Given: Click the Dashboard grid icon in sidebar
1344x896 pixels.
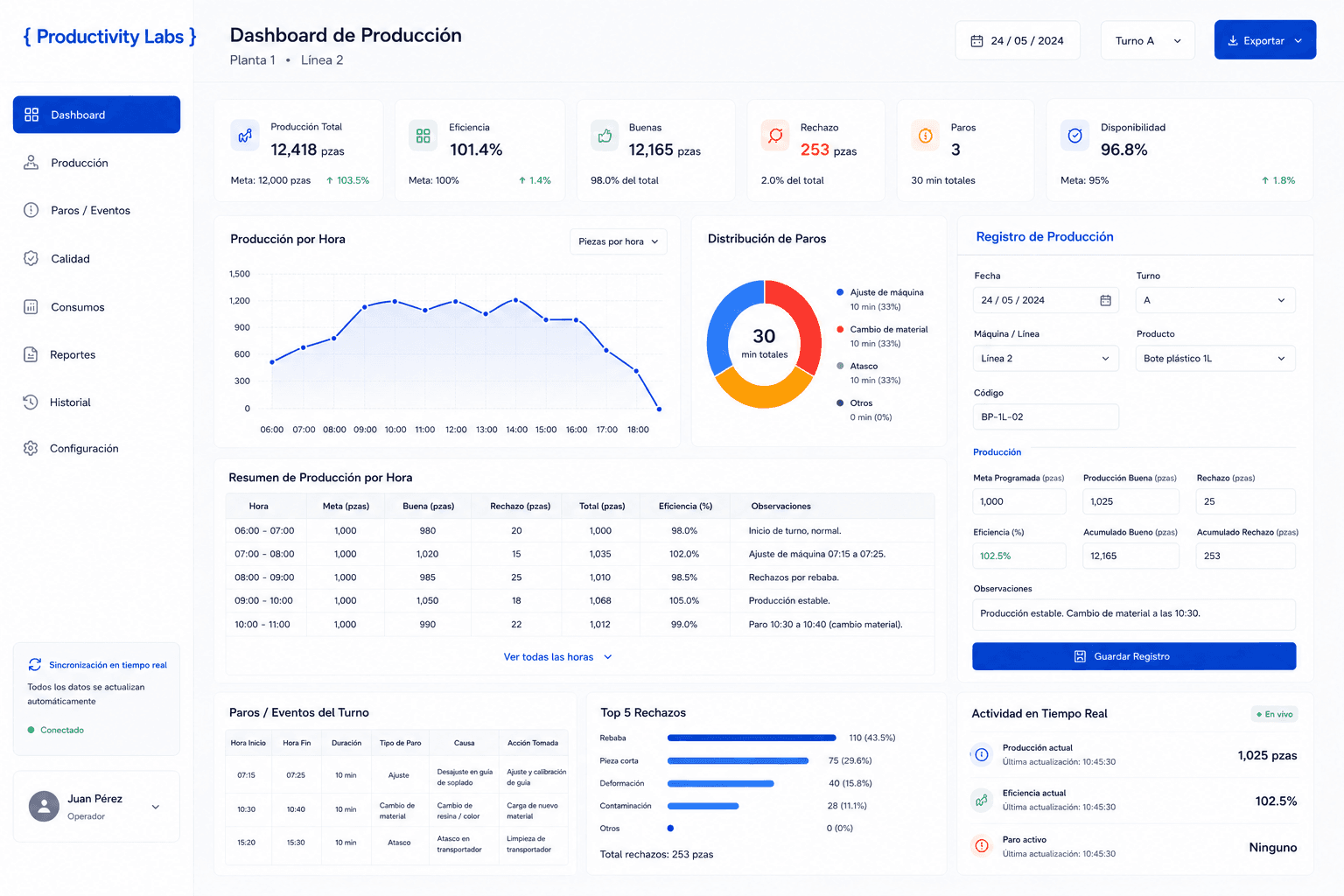Looking at the screenshot, I should (x=31, y=115).
